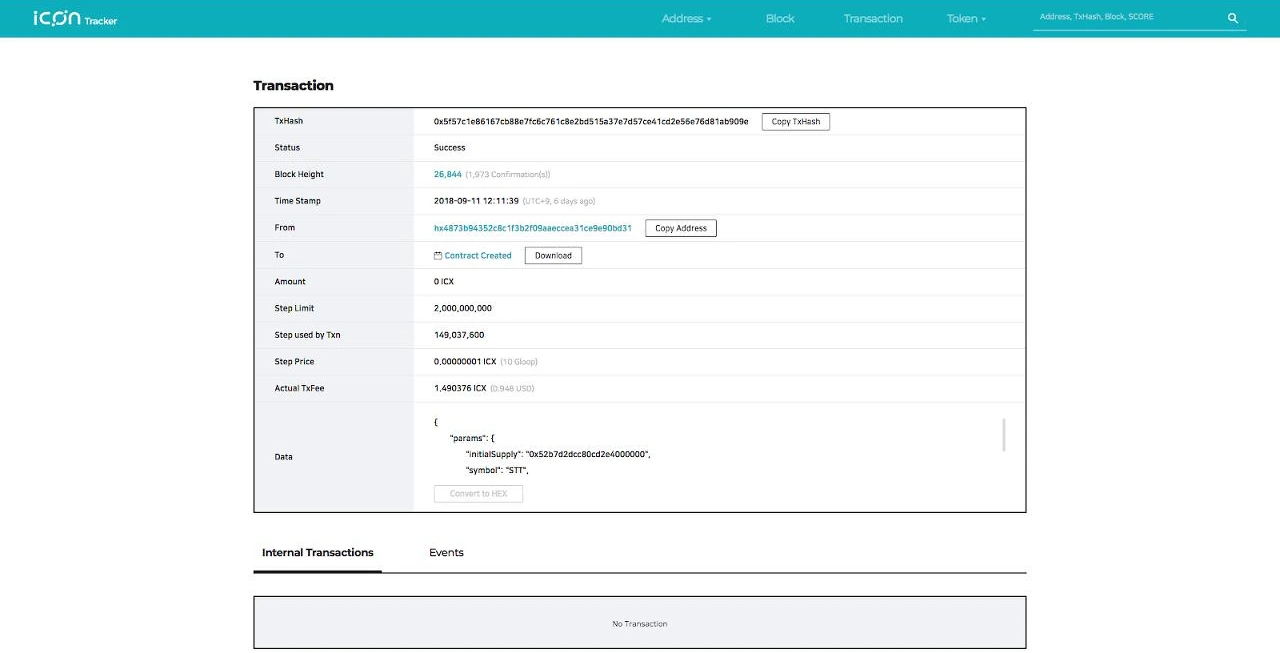Screen dimensions: 1280x653
Task: Go to the Block page
Action: (x=780, y=19)
